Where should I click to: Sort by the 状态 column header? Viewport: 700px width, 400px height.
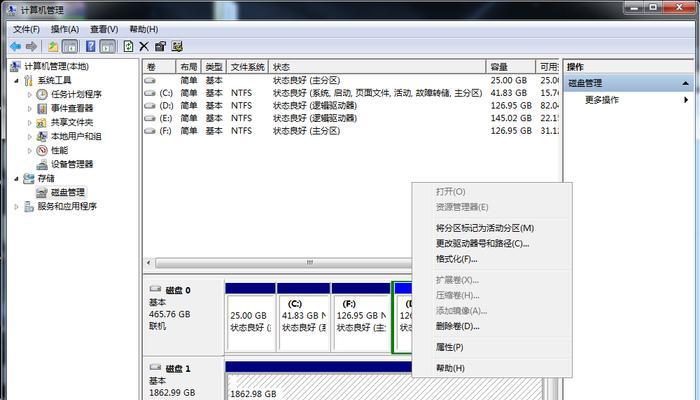(377, 67)
